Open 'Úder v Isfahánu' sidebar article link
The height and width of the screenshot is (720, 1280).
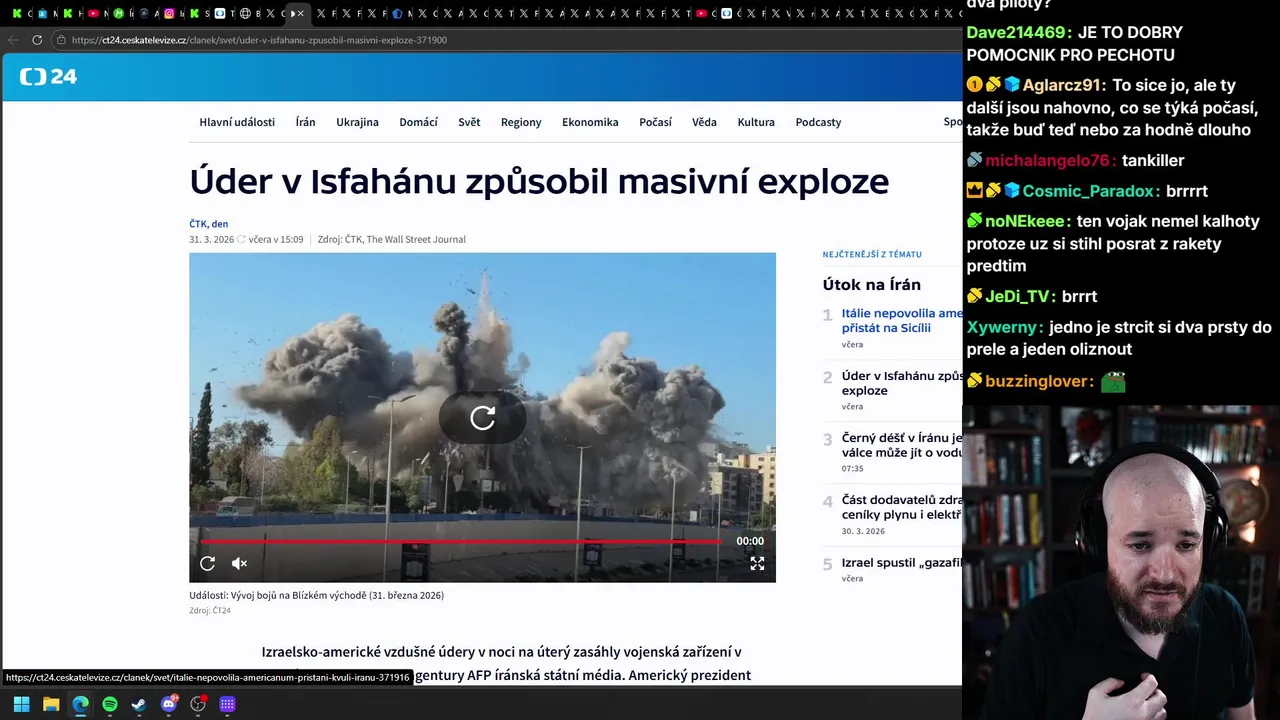(x=900, y=383)
